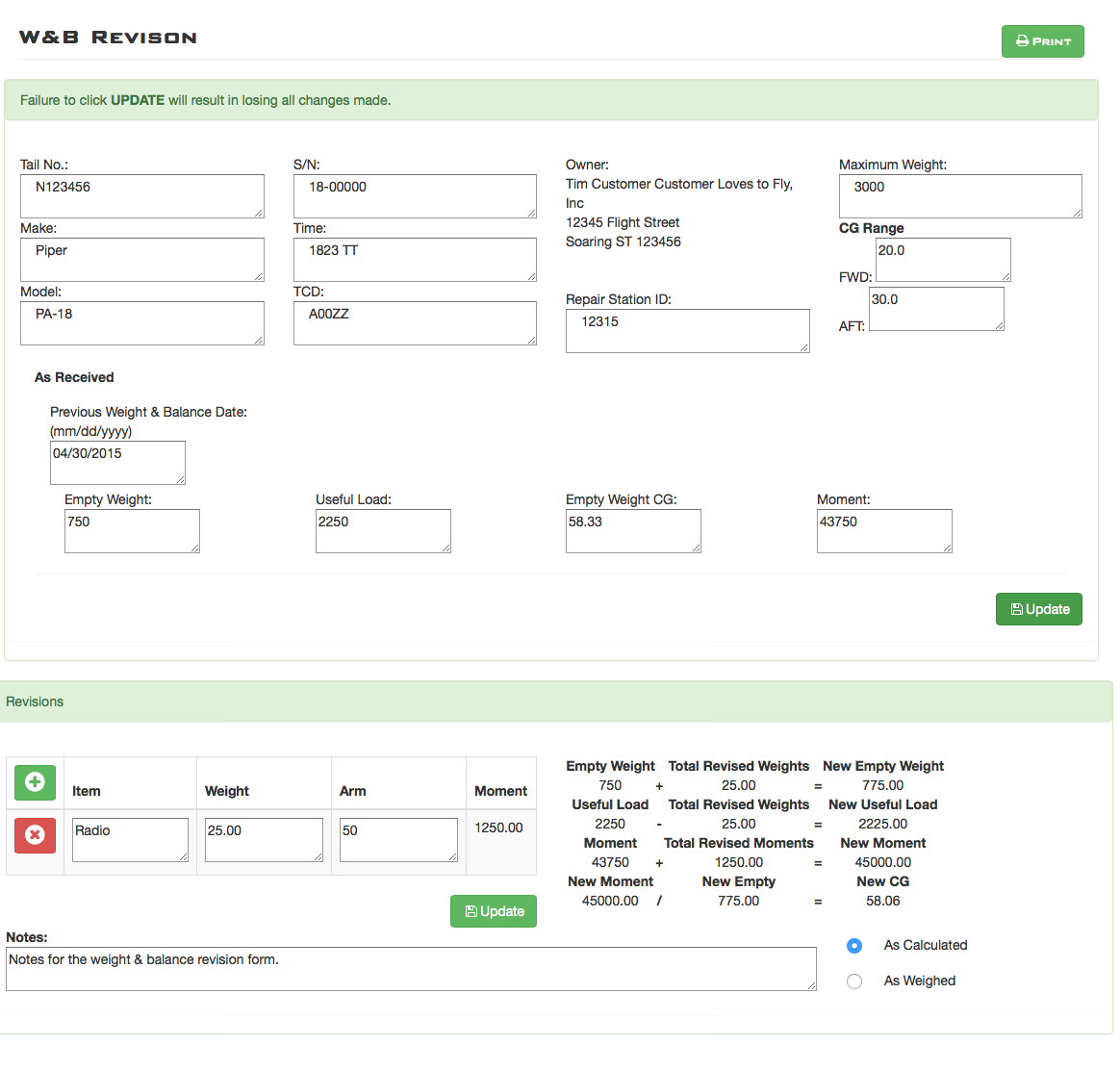
Task: Click the Weight field 25.00 in revisions
Action: click(x=264, y=840)
